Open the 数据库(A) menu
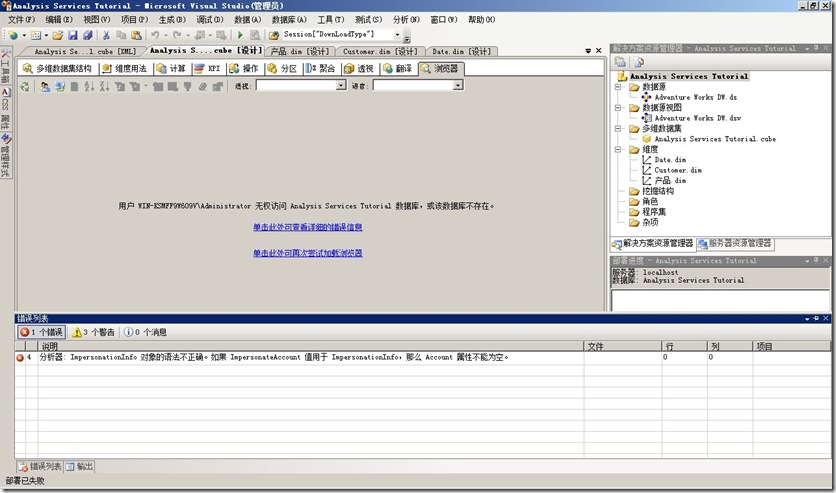This screenshot has width=836, height=493. 289,20
